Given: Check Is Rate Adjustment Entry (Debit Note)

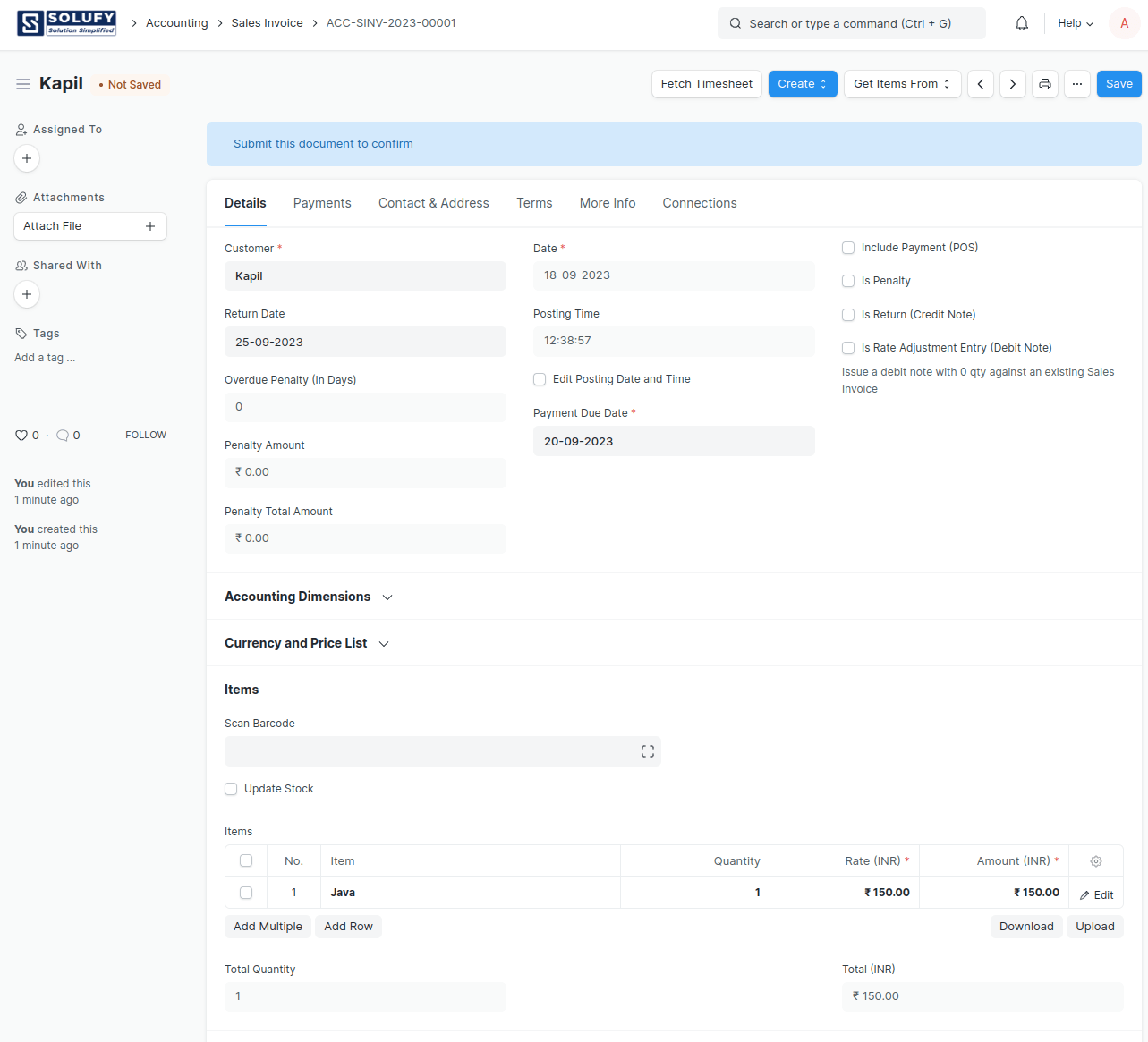Looking at the screenshot, I should tap(848, 348).
